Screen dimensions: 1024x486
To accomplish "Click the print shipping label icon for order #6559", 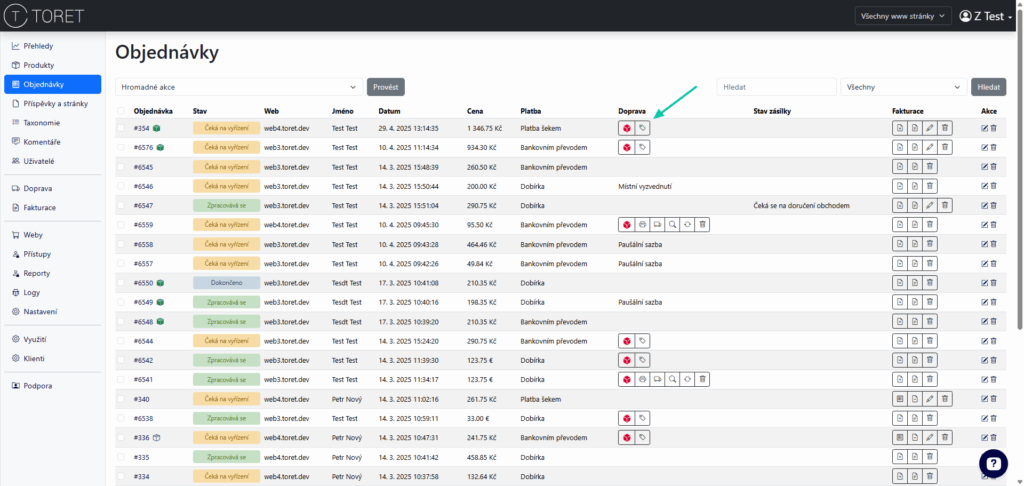I will tap(642, 225).
